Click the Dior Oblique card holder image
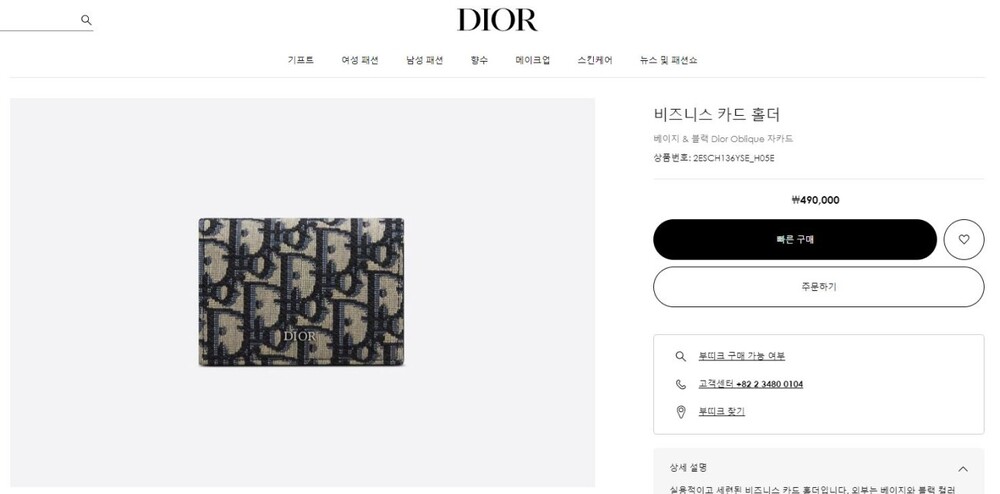This screenshot has width=1000, height=494. coord(301,292)
